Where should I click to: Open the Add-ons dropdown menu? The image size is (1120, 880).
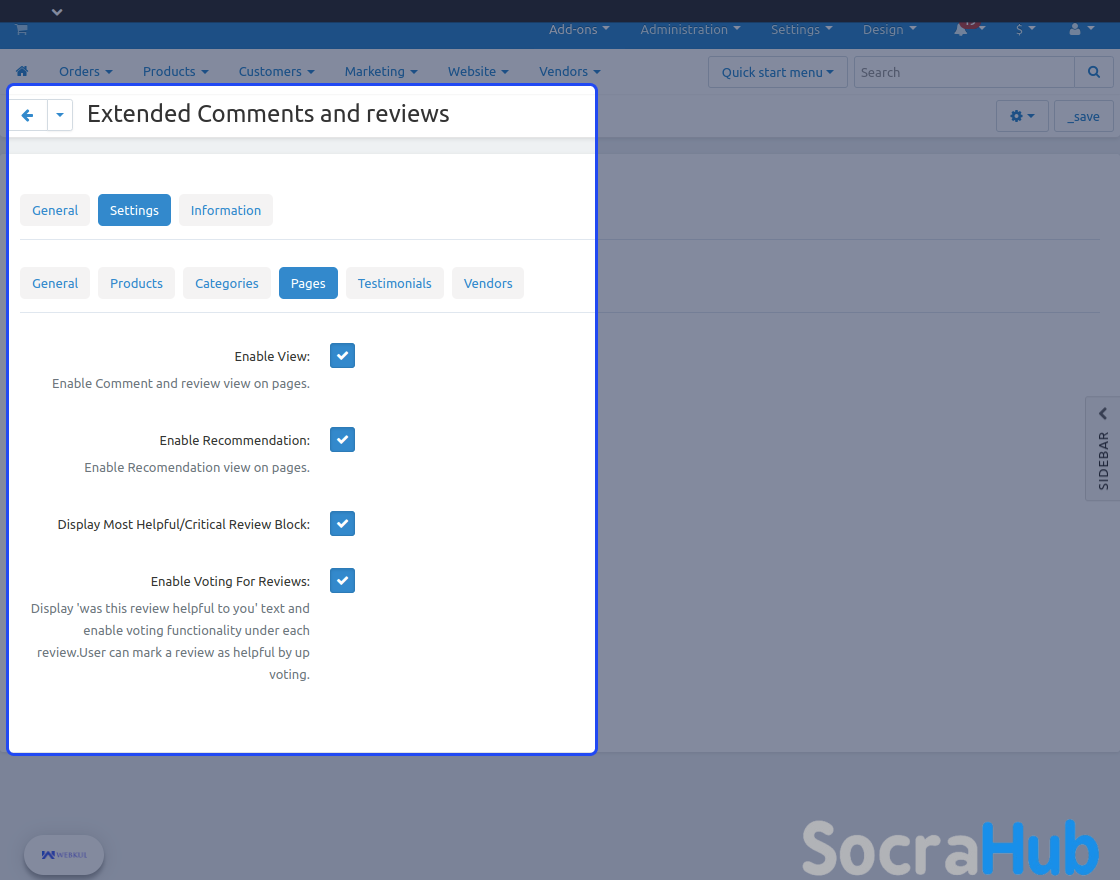pyautogui.click(x=579, y=30)
